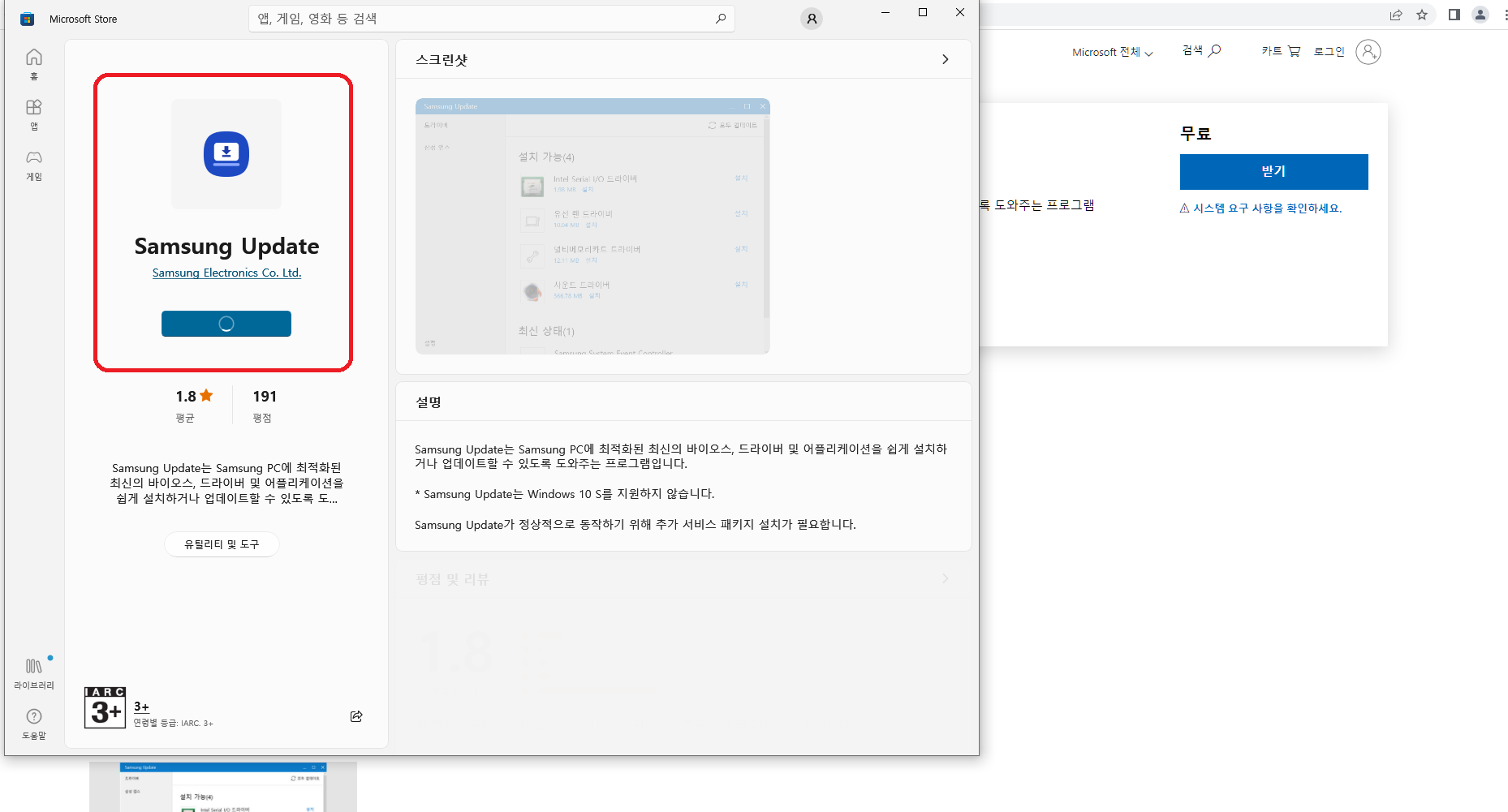Share the Samsung Update app page
The height and width of the screenshot is (812, 1508).
click(x=356, y=715)
